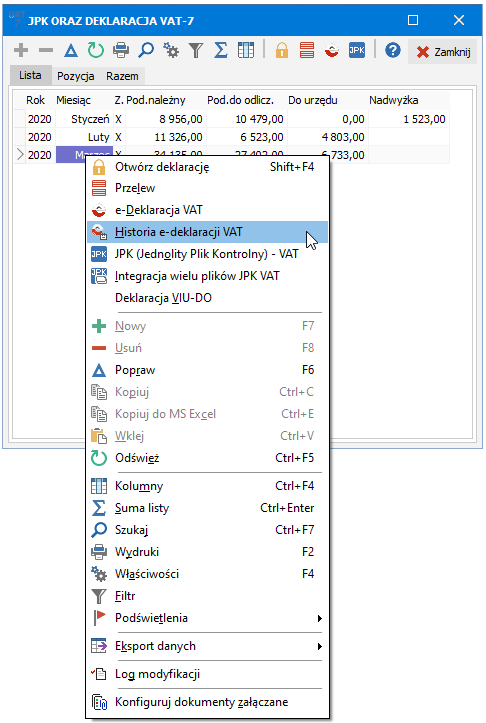This screenshot has width=486, height=723.
Task: Click the blue JPK icon in toolbar
Action: click(x=357, y=50)
